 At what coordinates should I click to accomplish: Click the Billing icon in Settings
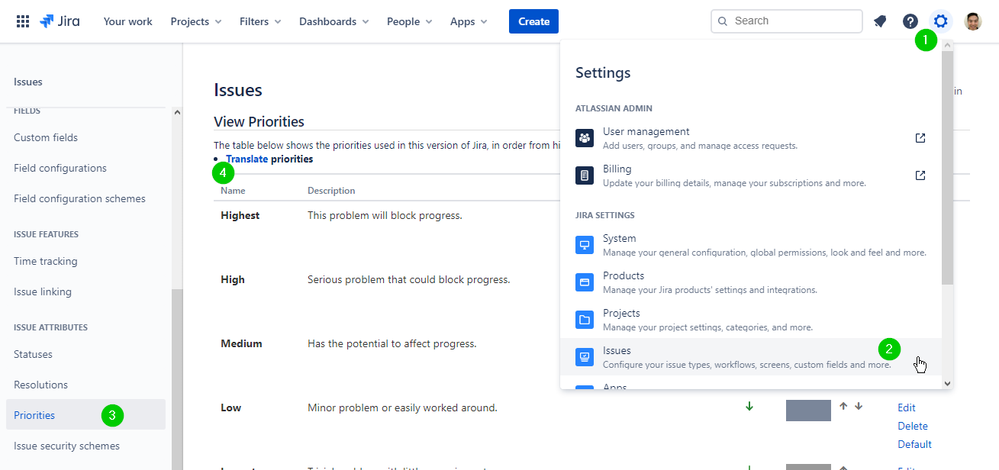click(584, 175)
